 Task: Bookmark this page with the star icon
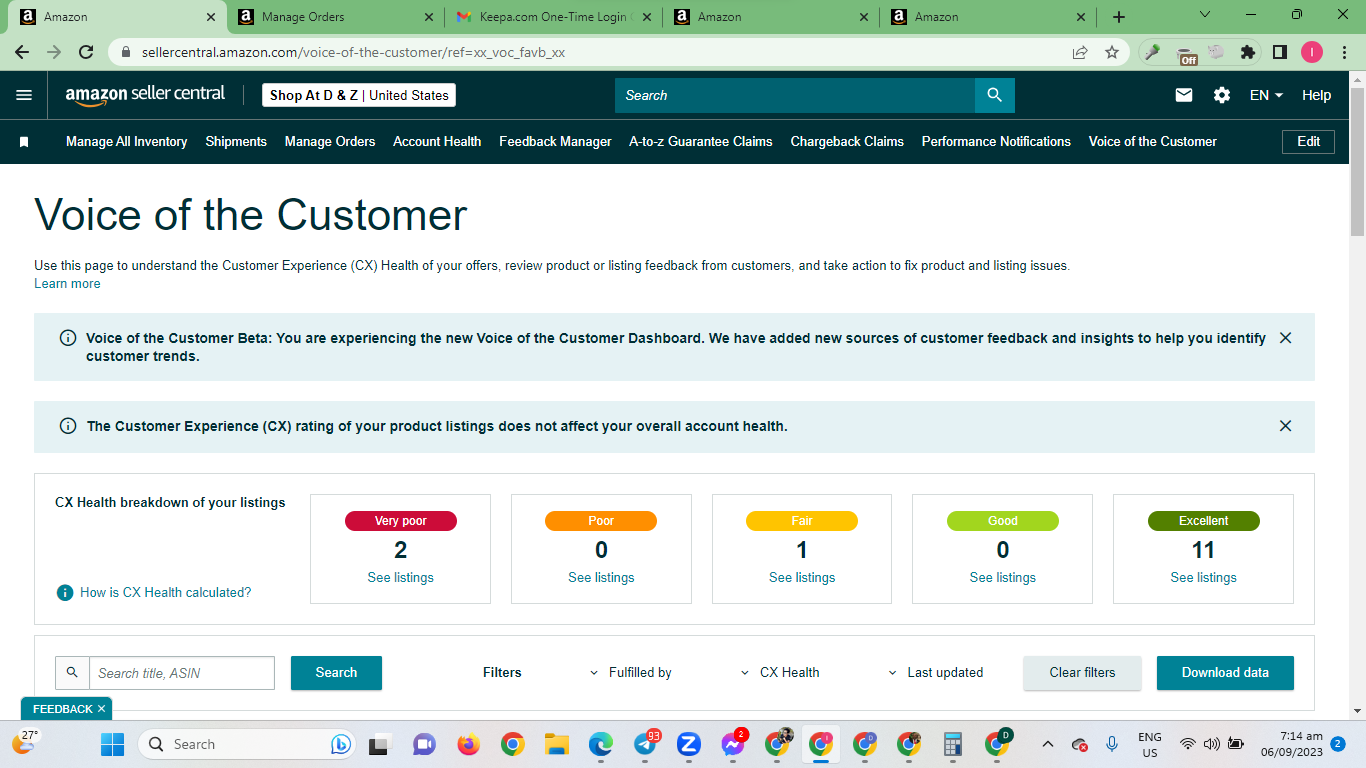[1112, 52]
